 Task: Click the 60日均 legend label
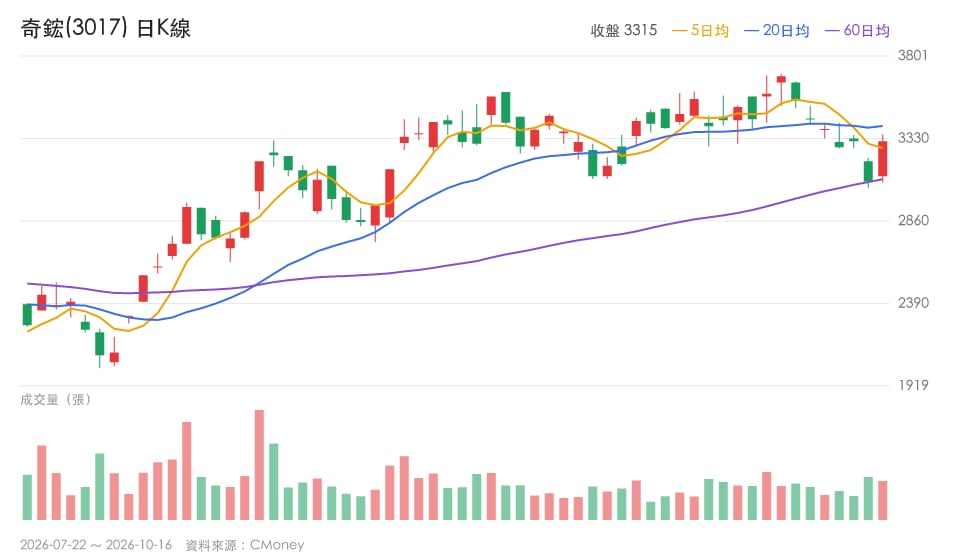click(x=866, y=31)
